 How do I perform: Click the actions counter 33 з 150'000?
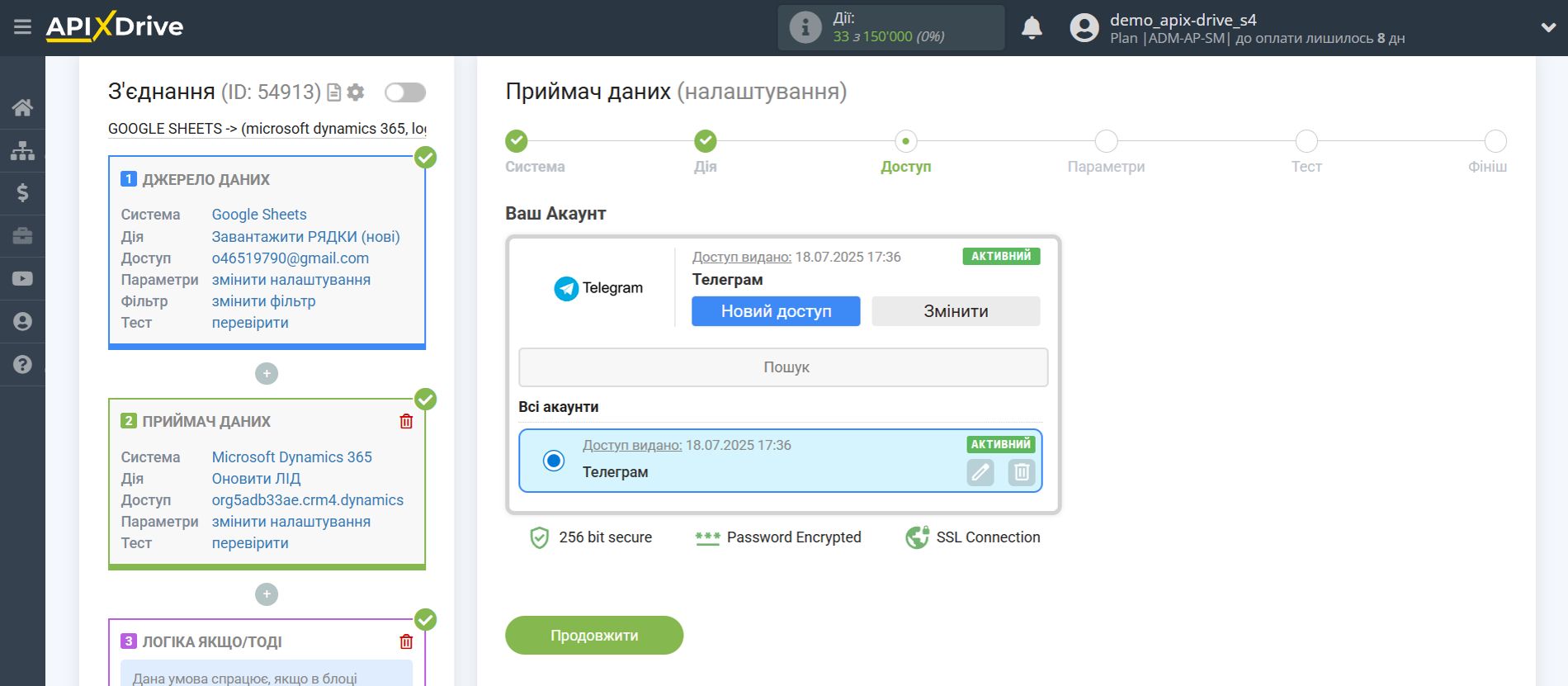[x=889, y=36]
